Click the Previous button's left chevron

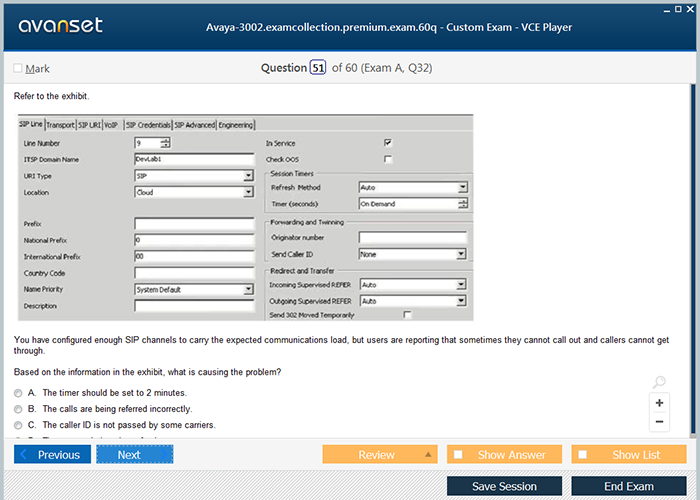pyautogui.click(x=24, y=454)
